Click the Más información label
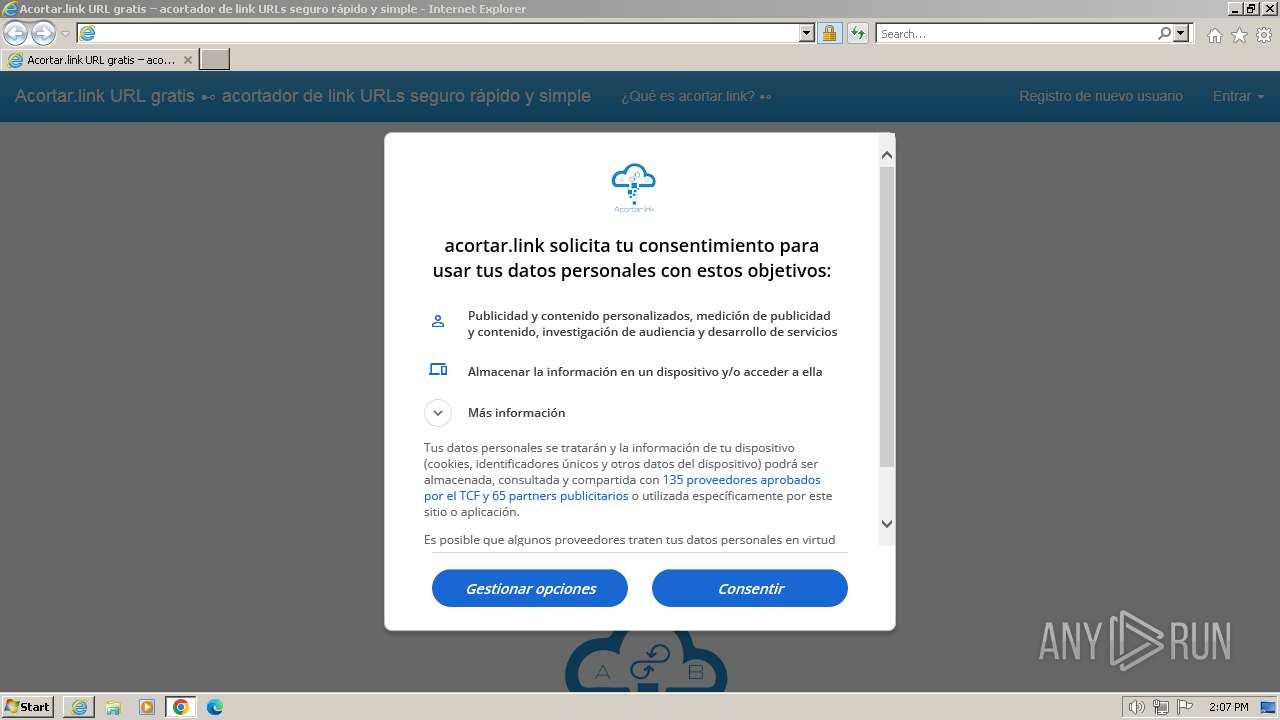Viewport: 1280px width, 720px height. [516, 412]
